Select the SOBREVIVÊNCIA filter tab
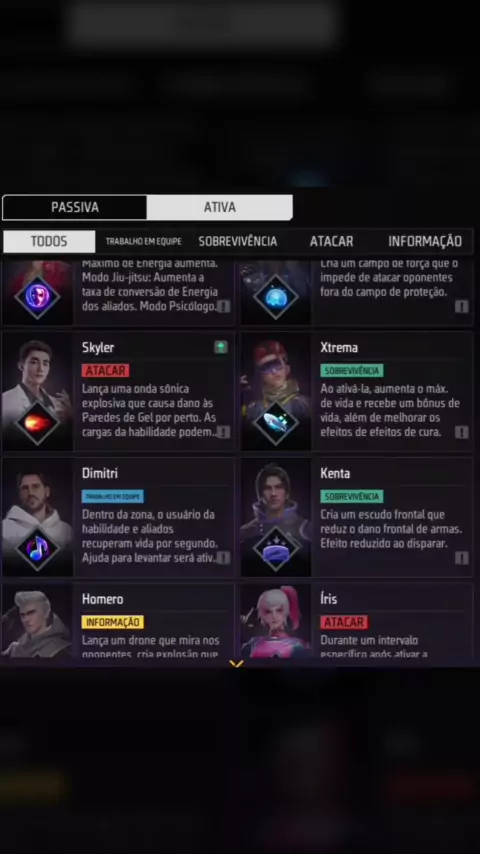The image size is (480, 854). (x=238, y=241)
